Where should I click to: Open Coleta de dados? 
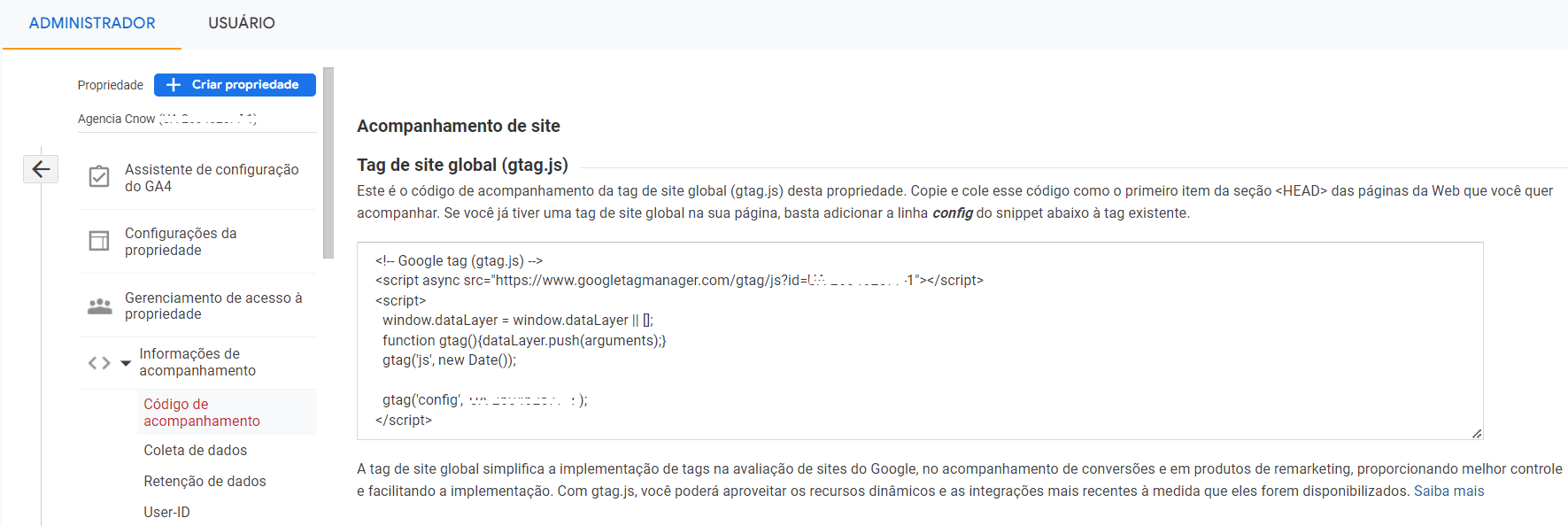(196, 450)
